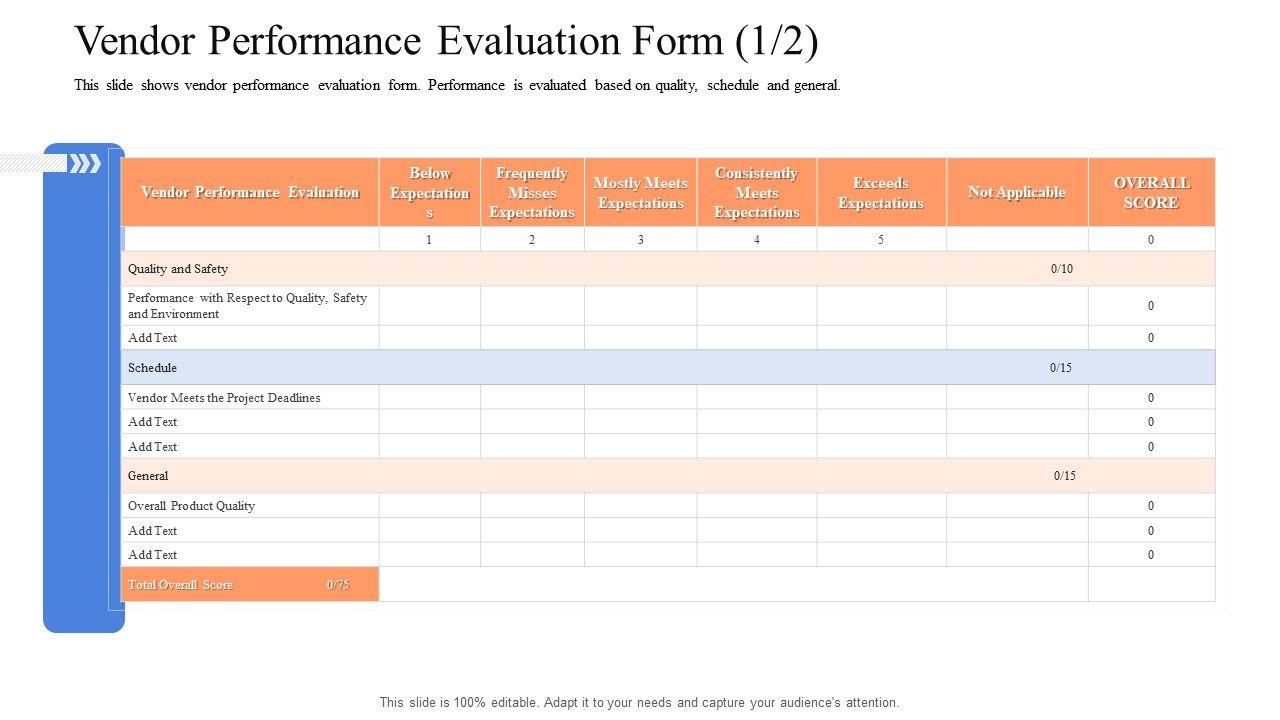Click the Vendor Performance Evaluation header cell
Image resolution: width=1280 pixels, height=720 pixels.
[250, 192]
